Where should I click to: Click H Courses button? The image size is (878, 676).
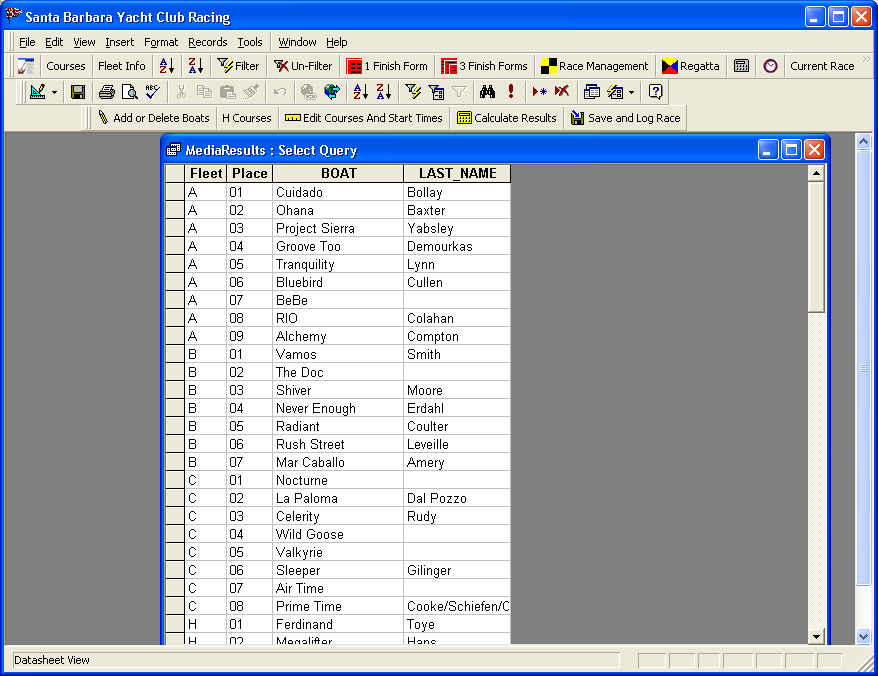coord(246,118)
